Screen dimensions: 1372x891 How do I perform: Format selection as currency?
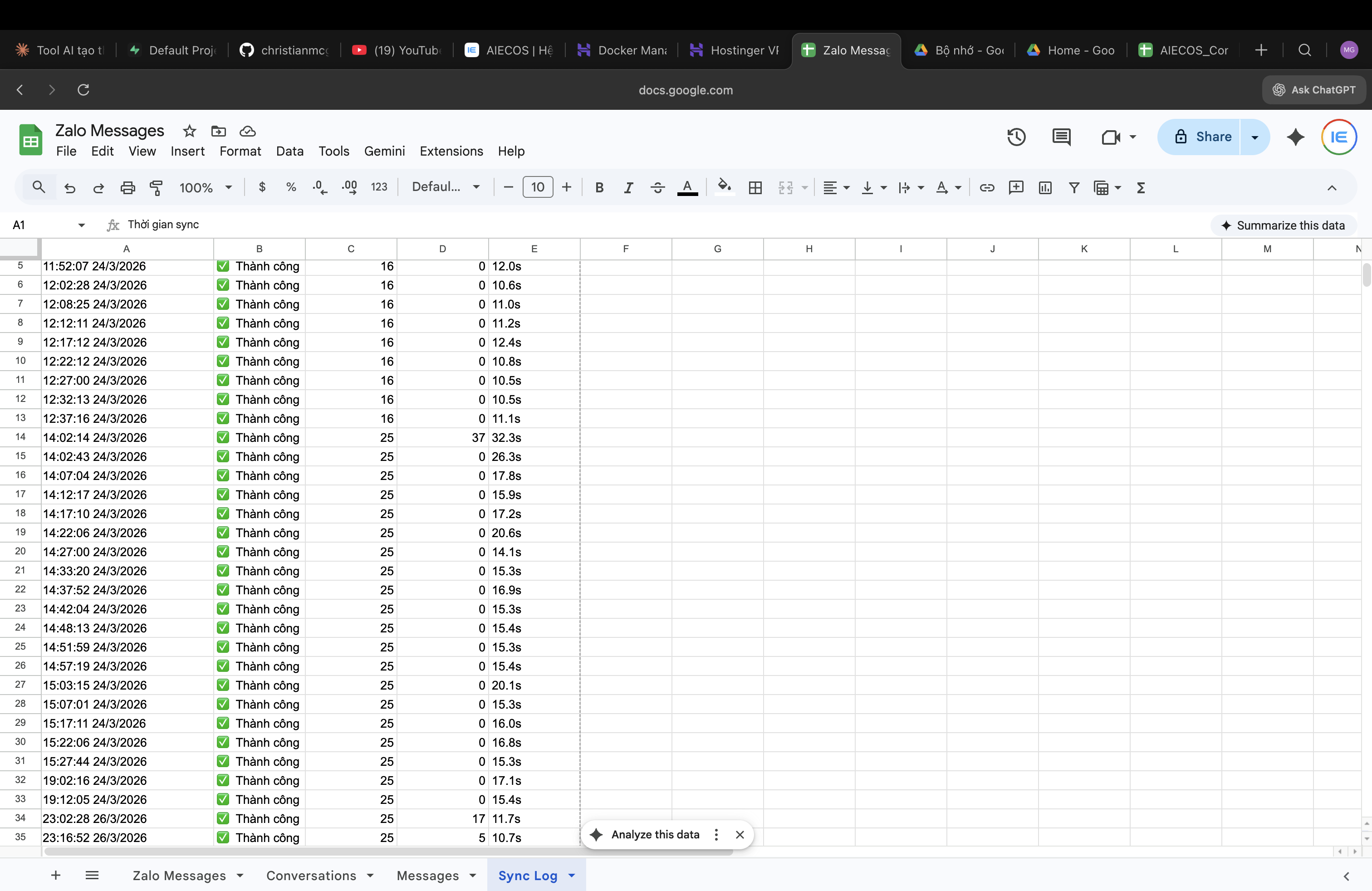point(262,187)
